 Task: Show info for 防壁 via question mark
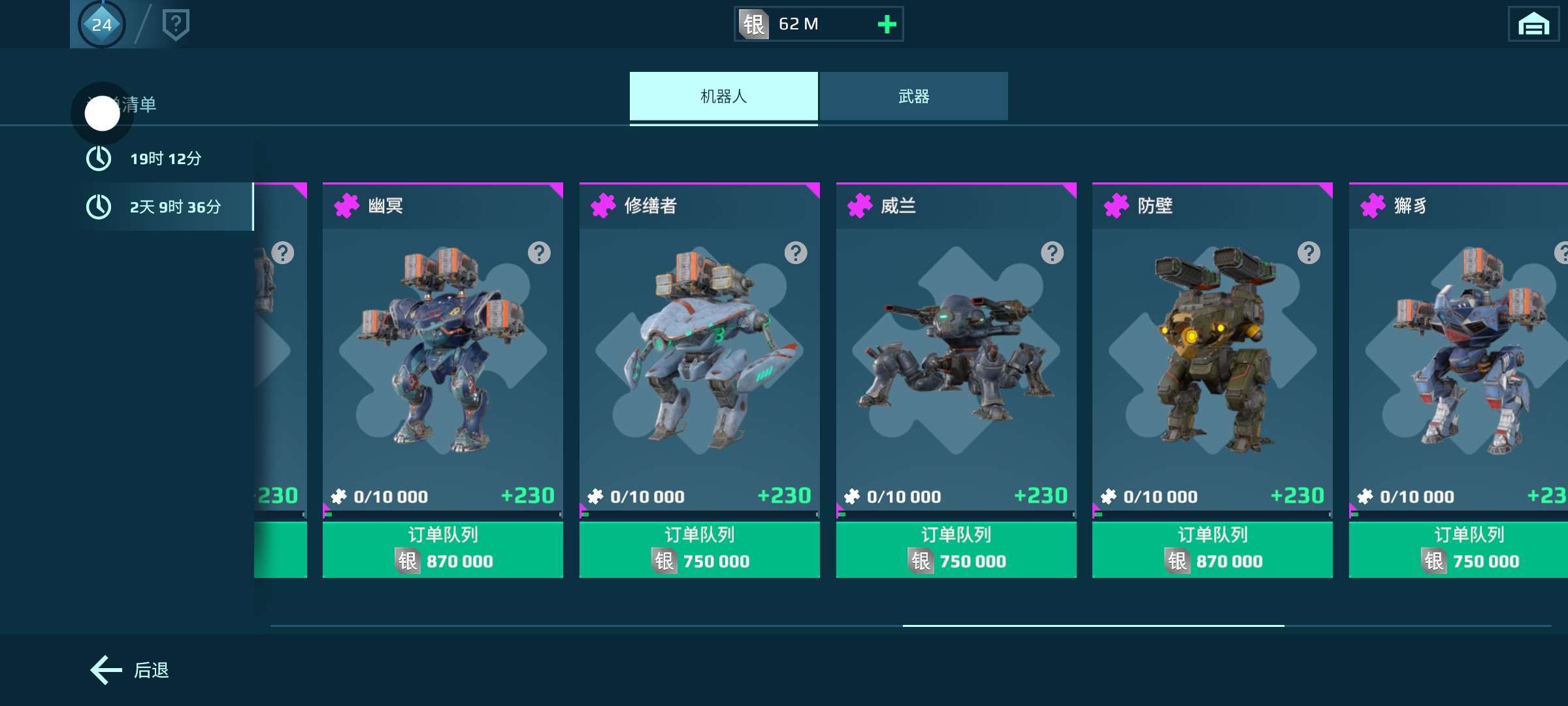(1309, 252)
